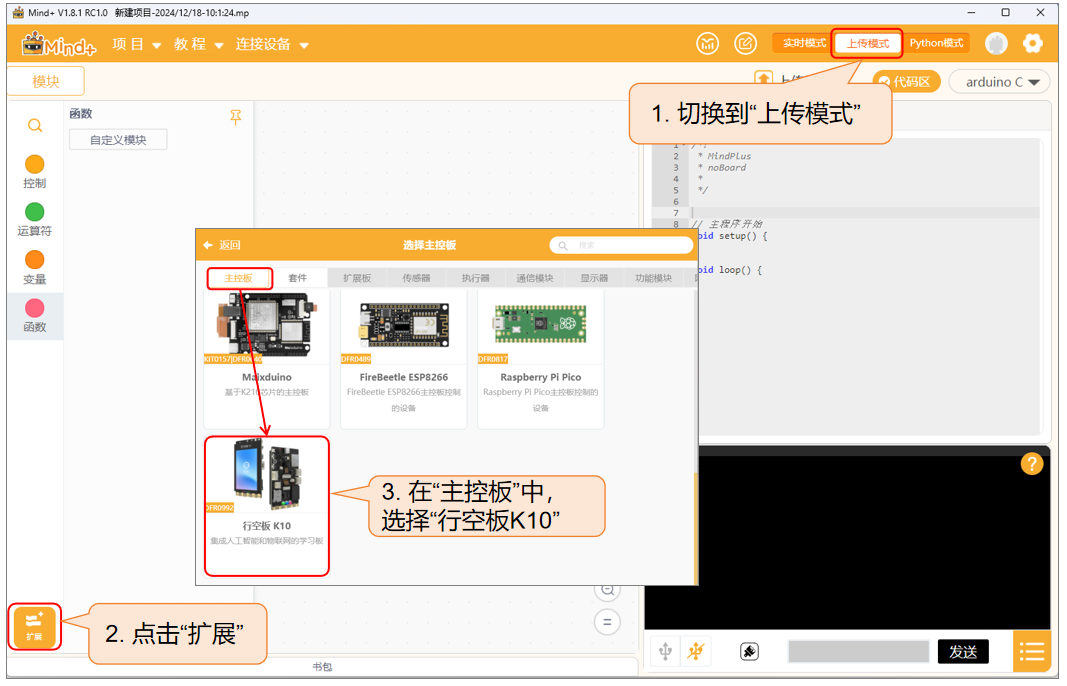1067x686 pixels.
Task: Click the 集成人工智能和物联网的学习板 description text
Action: [267, 542]
